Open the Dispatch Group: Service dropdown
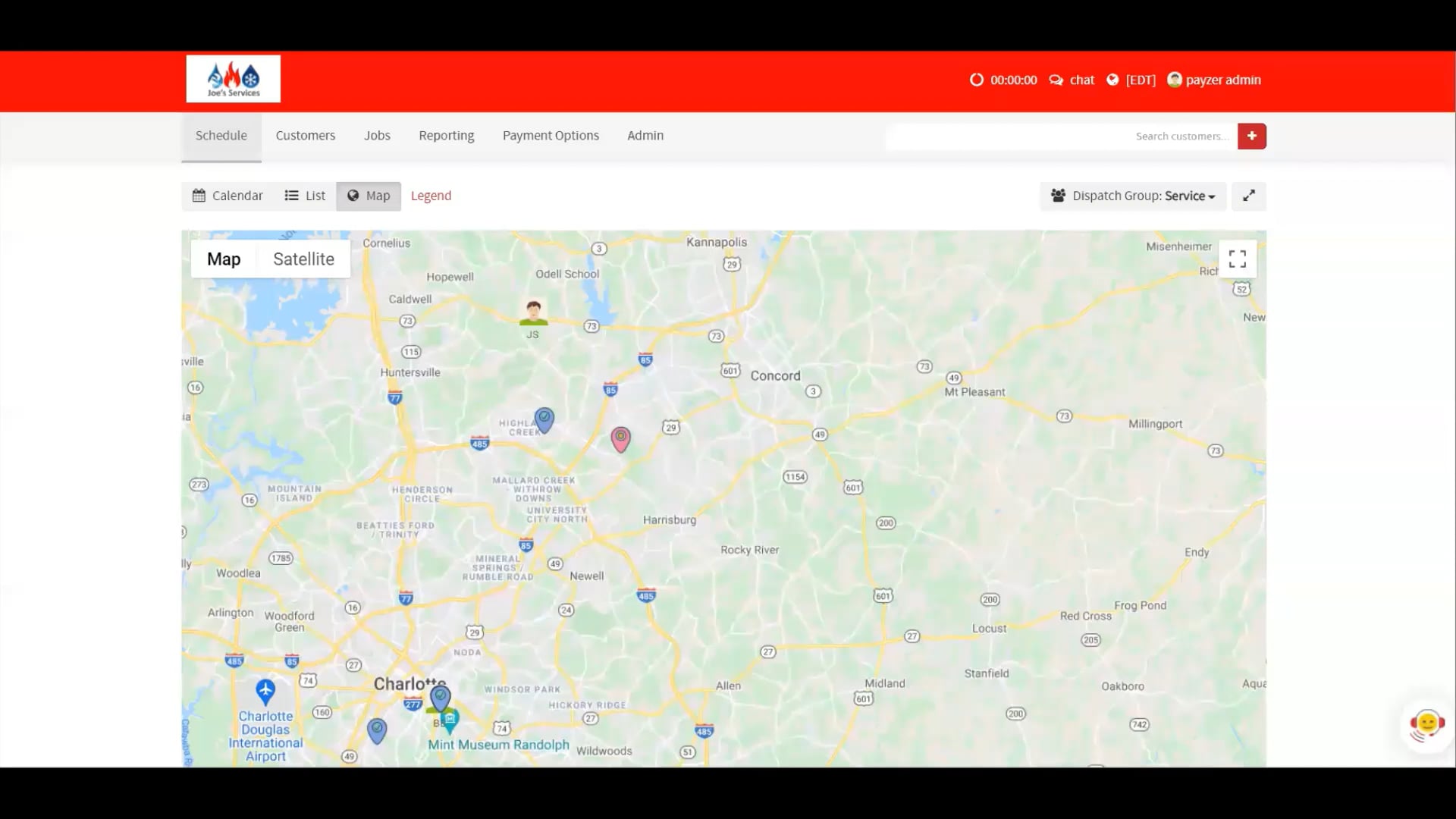 pyautogui.click(x=1132, y=196)
